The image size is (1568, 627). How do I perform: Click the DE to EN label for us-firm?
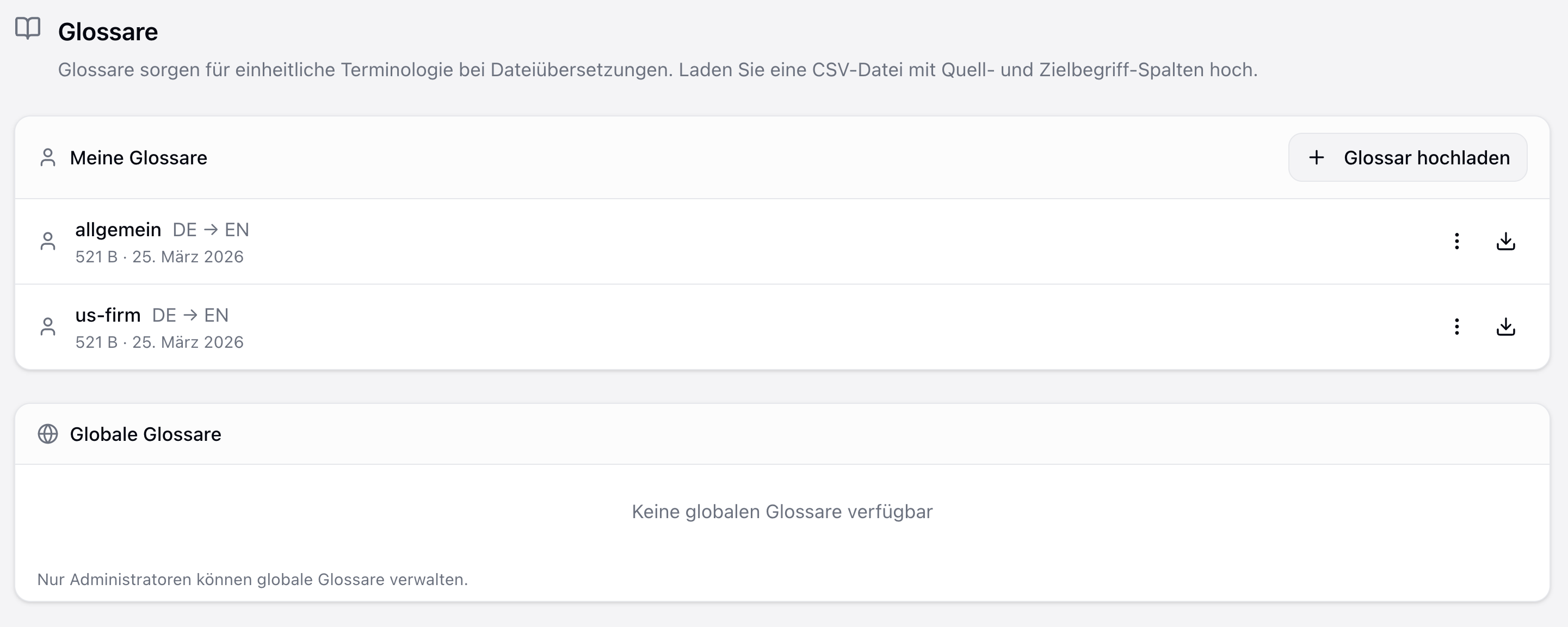(x=190, y=315)
